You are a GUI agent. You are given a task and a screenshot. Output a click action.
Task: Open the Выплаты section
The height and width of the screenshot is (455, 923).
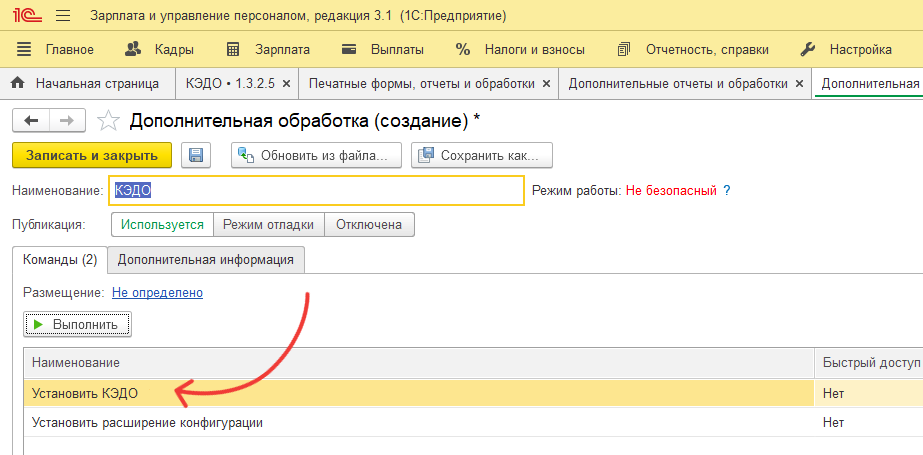(383, 50)
